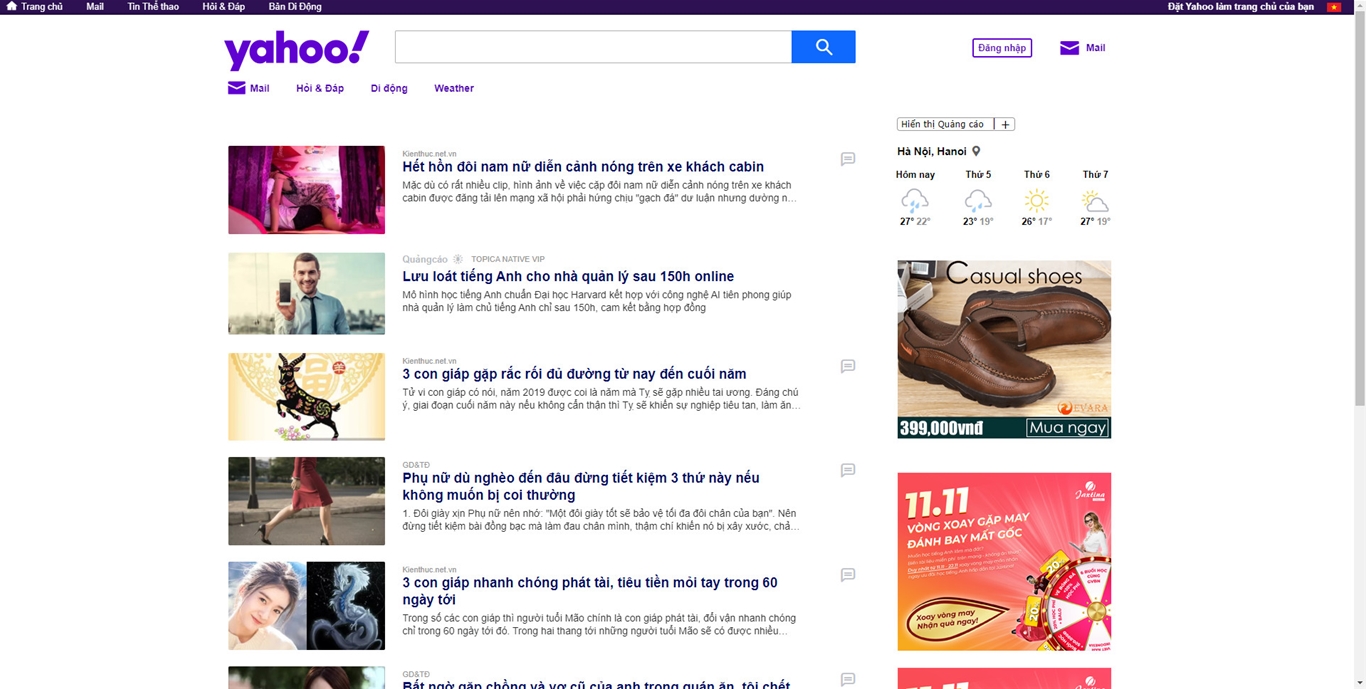1366x689 pixels.
Task: Click inside the search input field
Action: [x=590, y=46]
